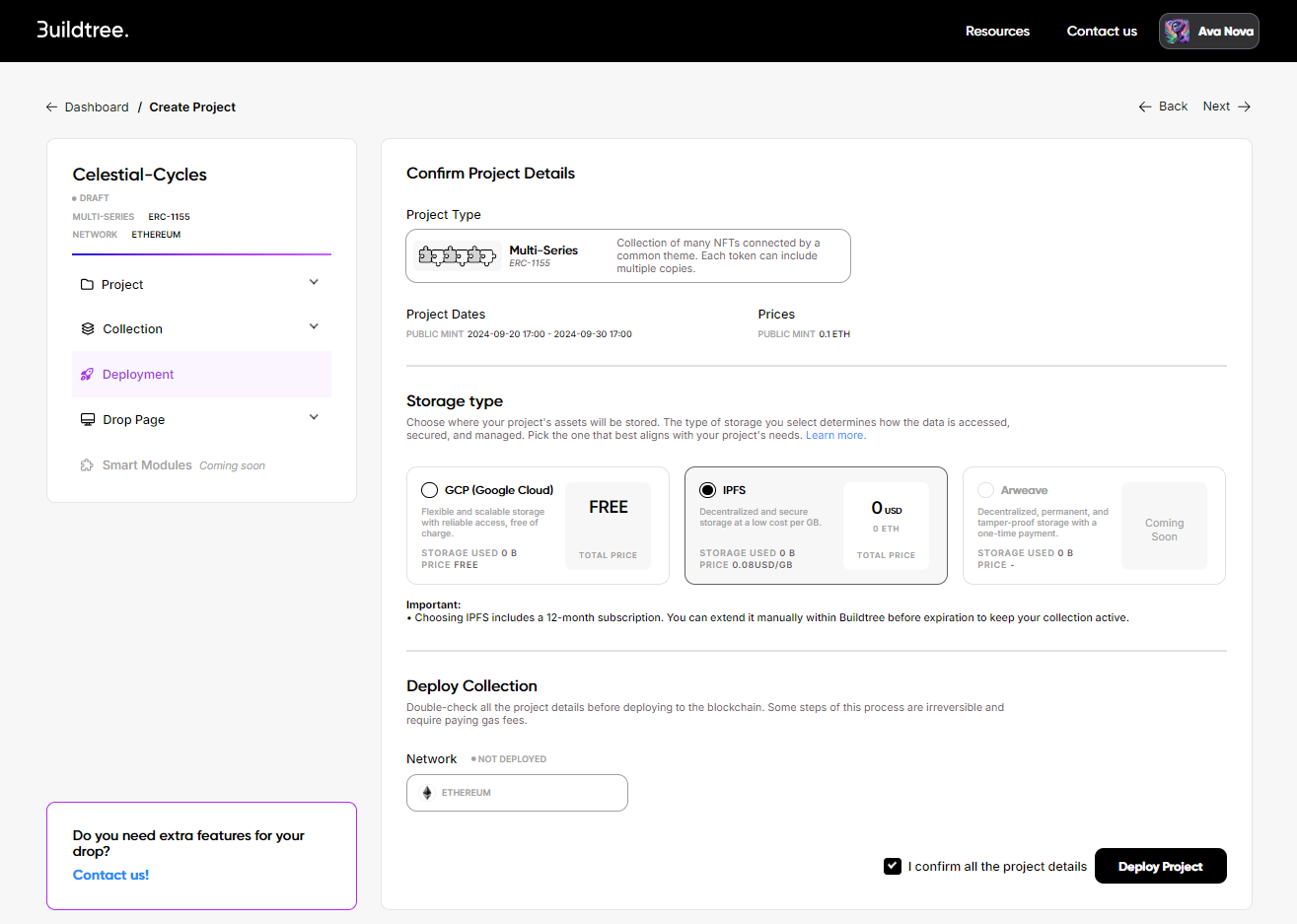Click the Collection layers icon
The width and height of the screenshot is (1297, 924).
[x=88, y=329]
